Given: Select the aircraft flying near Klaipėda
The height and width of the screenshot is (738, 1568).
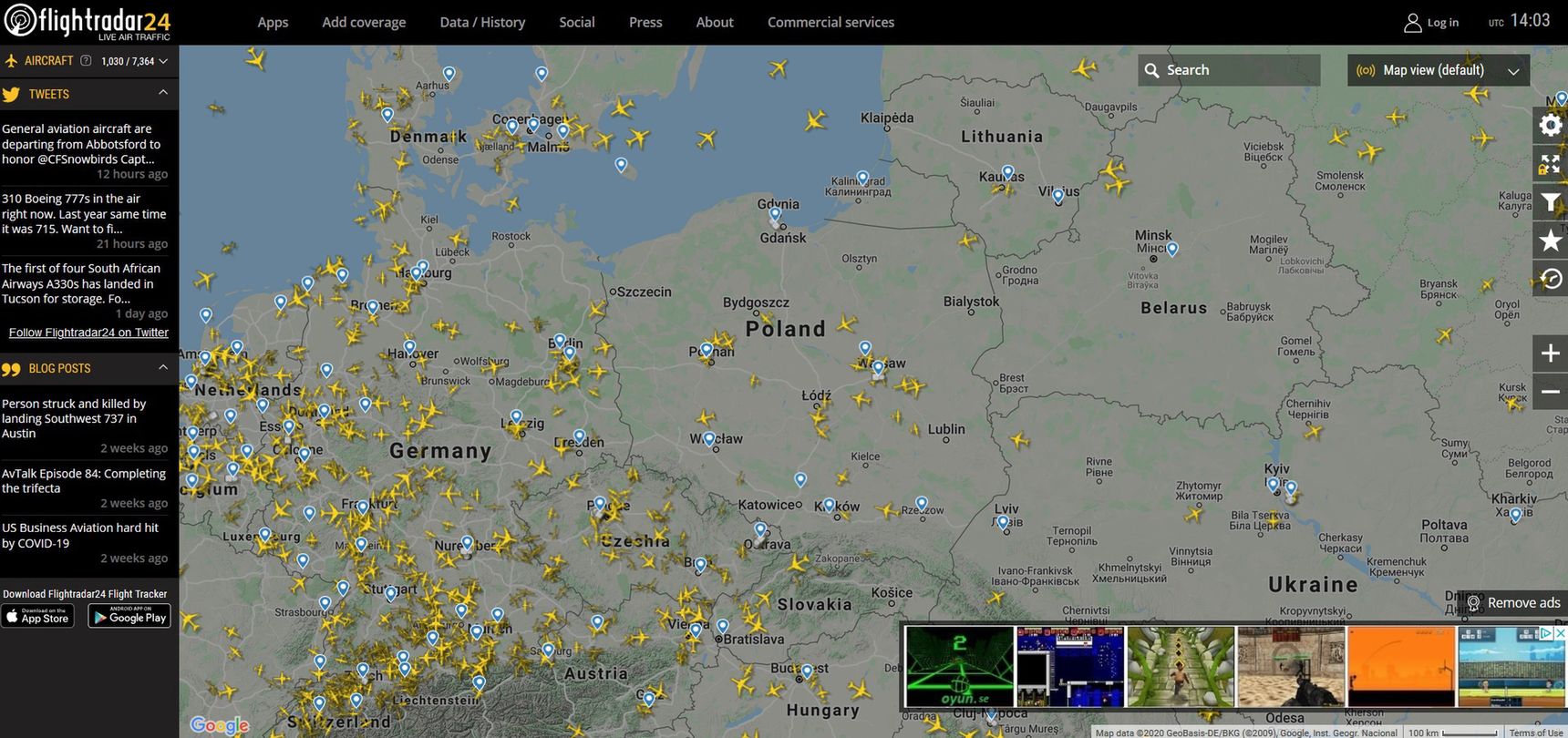Looking at the screenshot, I should coord(815,119).
